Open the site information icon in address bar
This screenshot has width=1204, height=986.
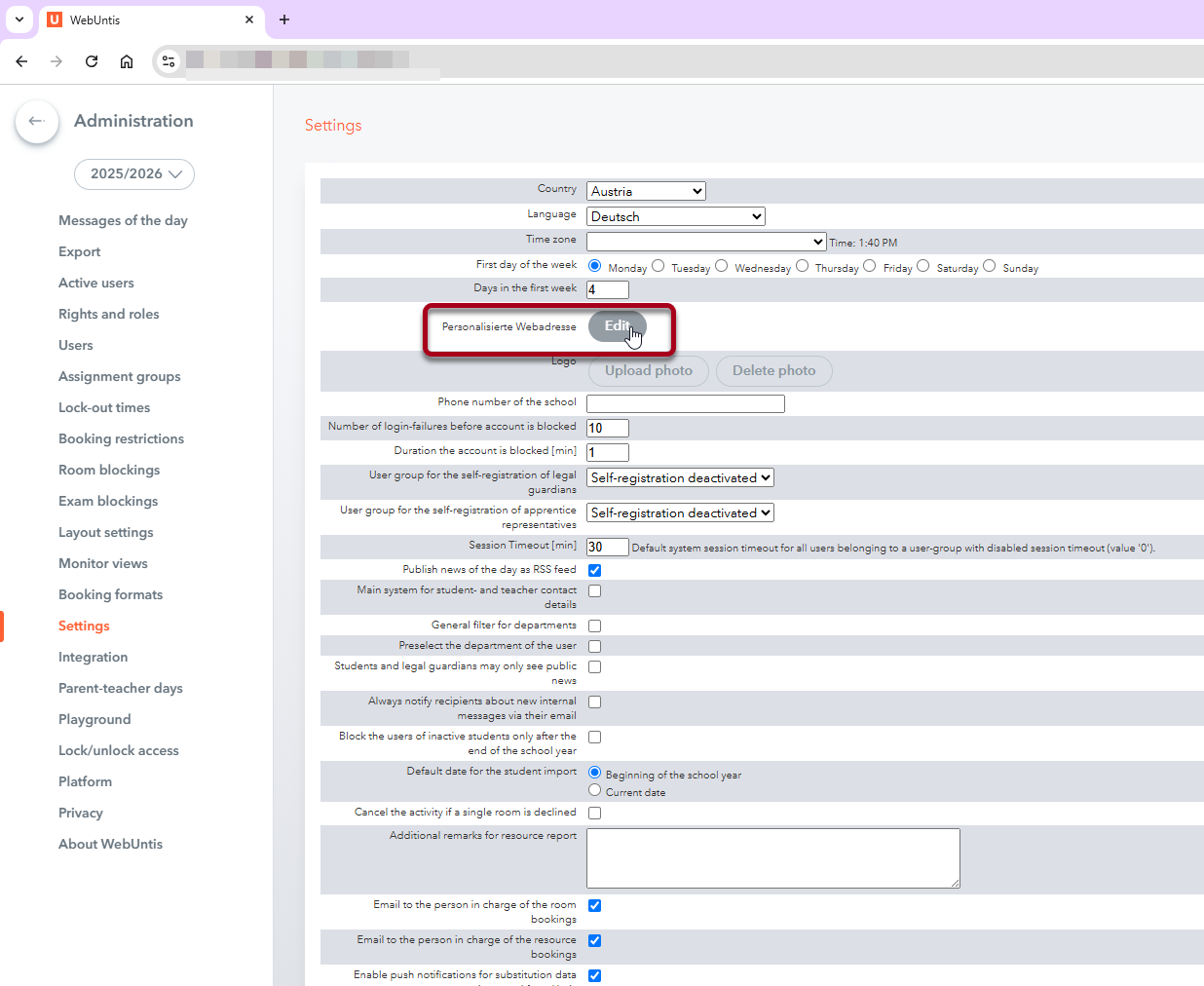click(x=169, y=61)
